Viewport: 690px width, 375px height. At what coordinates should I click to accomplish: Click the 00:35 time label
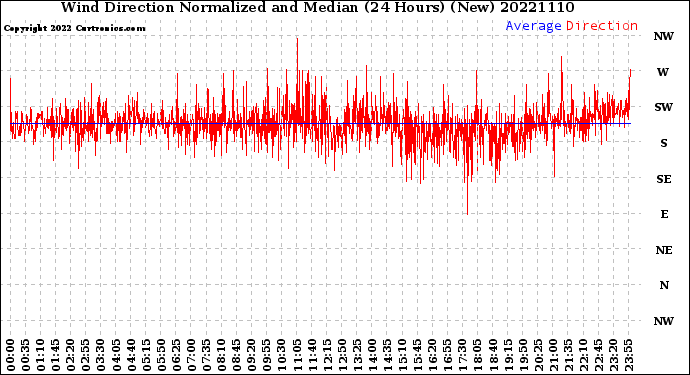pyautogui.click(x=26, y=356)
